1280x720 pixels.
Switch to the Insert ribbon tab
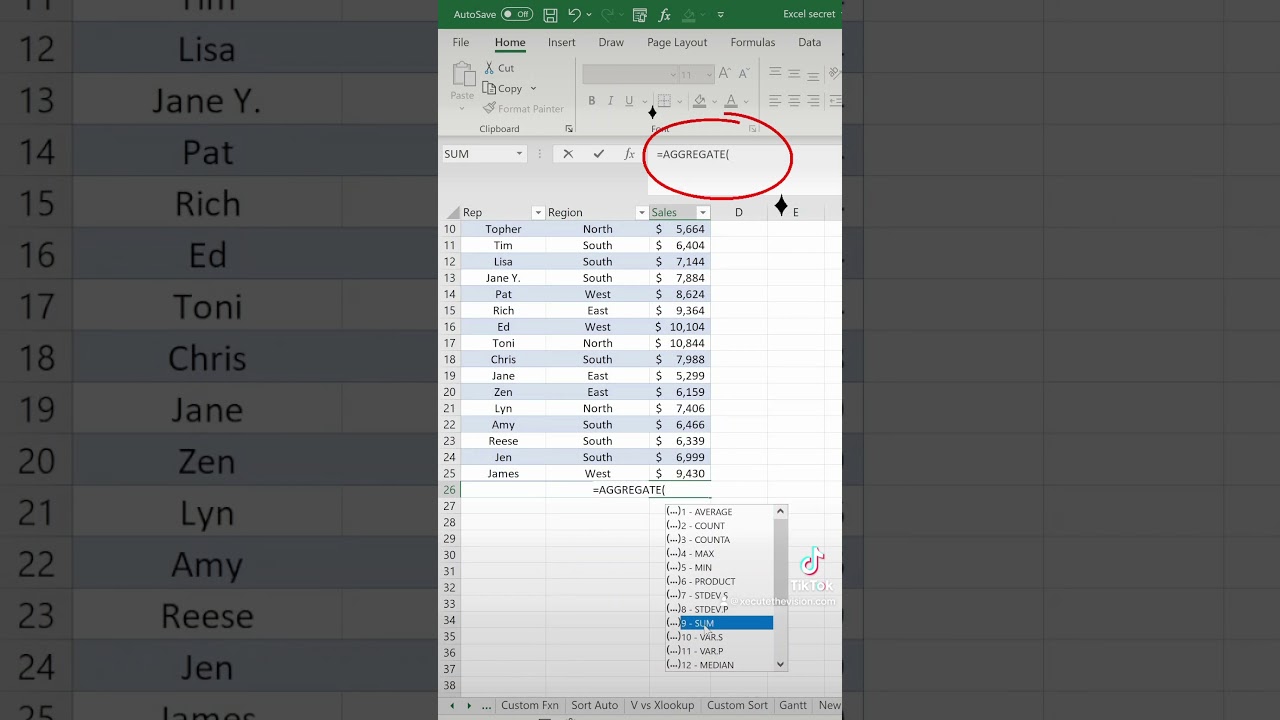562,42
